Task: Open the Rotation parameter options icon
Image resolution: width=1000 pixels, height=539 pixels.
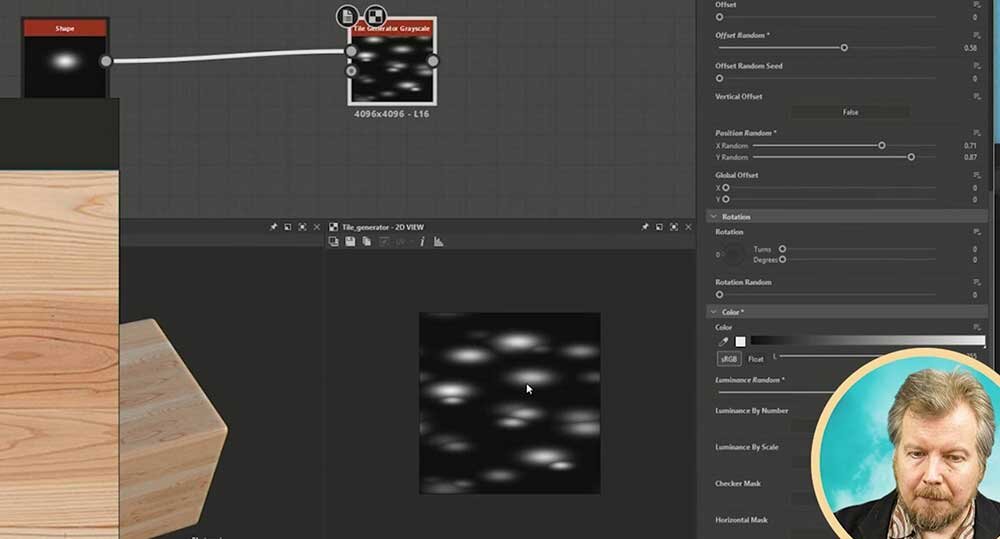Action: [x=976, y=232]
